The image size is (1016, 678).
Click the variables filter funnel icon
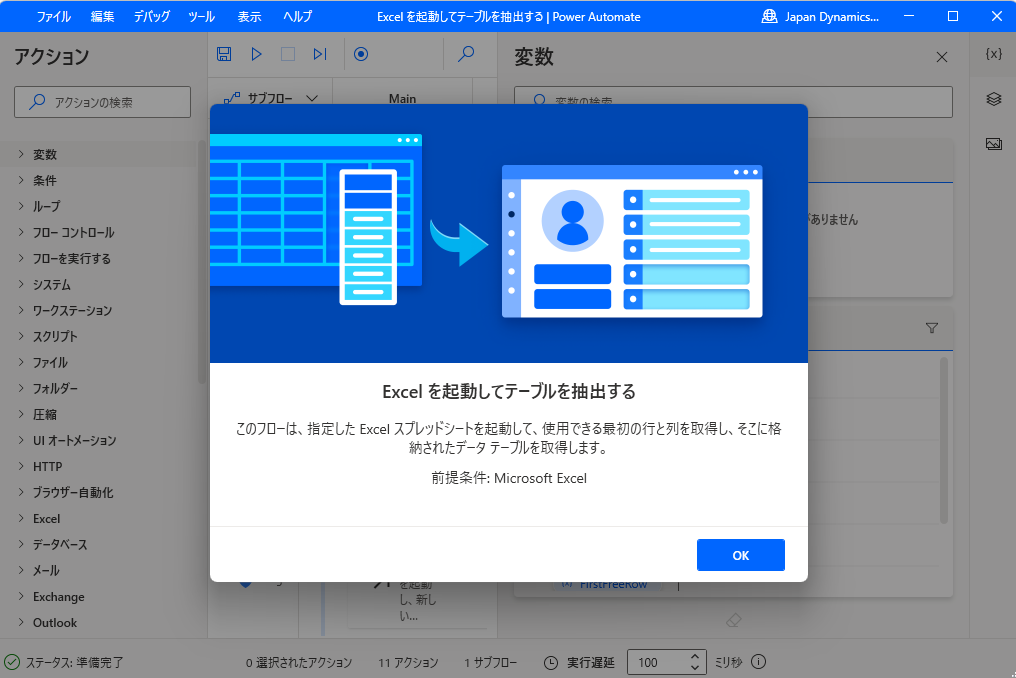pos(932,328)
